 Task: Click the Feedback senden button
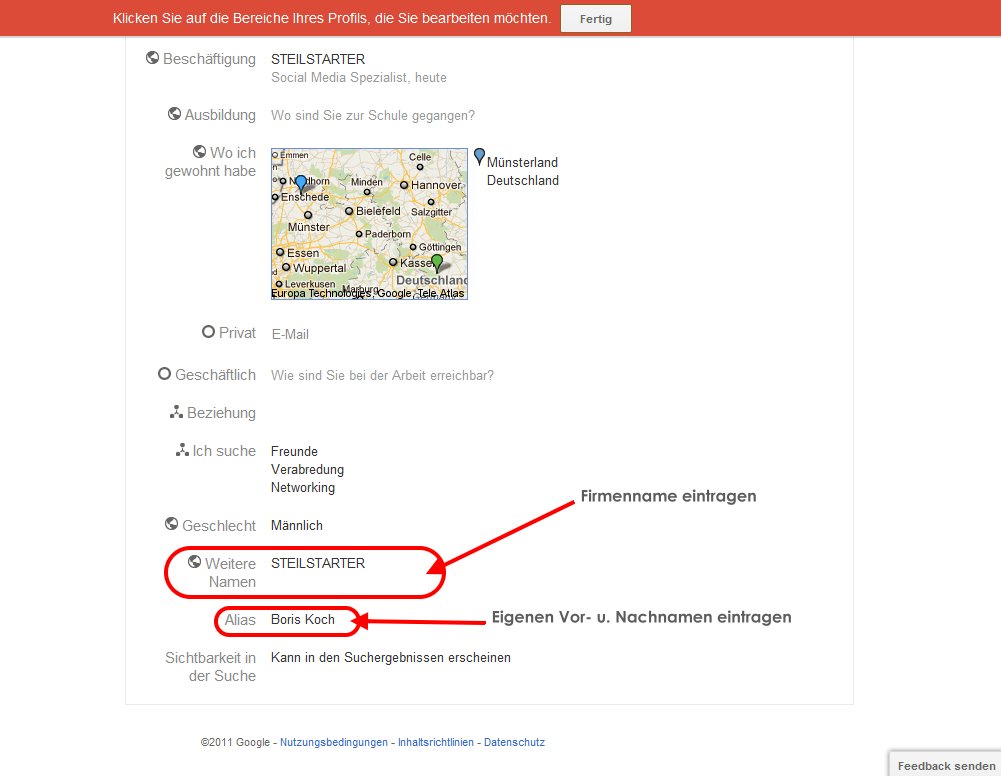(946, 765)
